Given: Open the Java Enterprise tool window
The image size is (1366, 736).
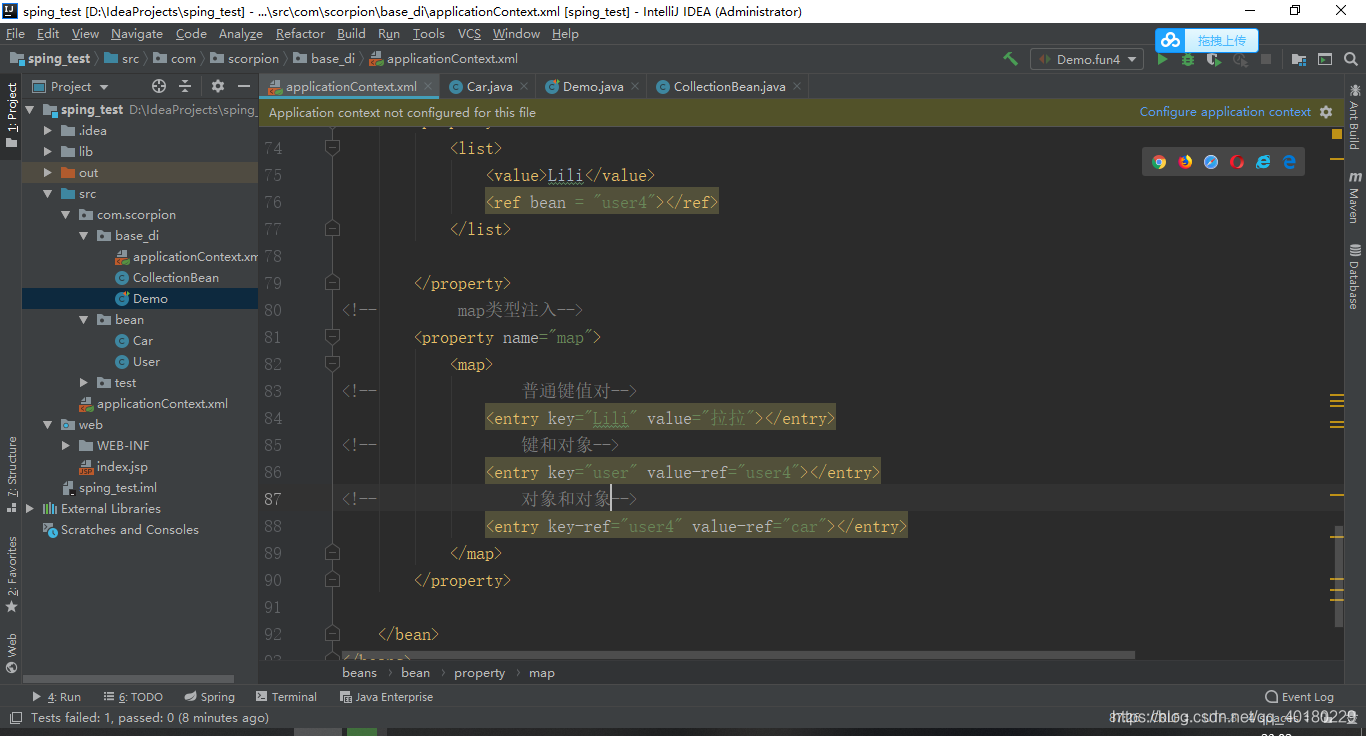Looking at the screenshot, I should (x=386, y=697).
